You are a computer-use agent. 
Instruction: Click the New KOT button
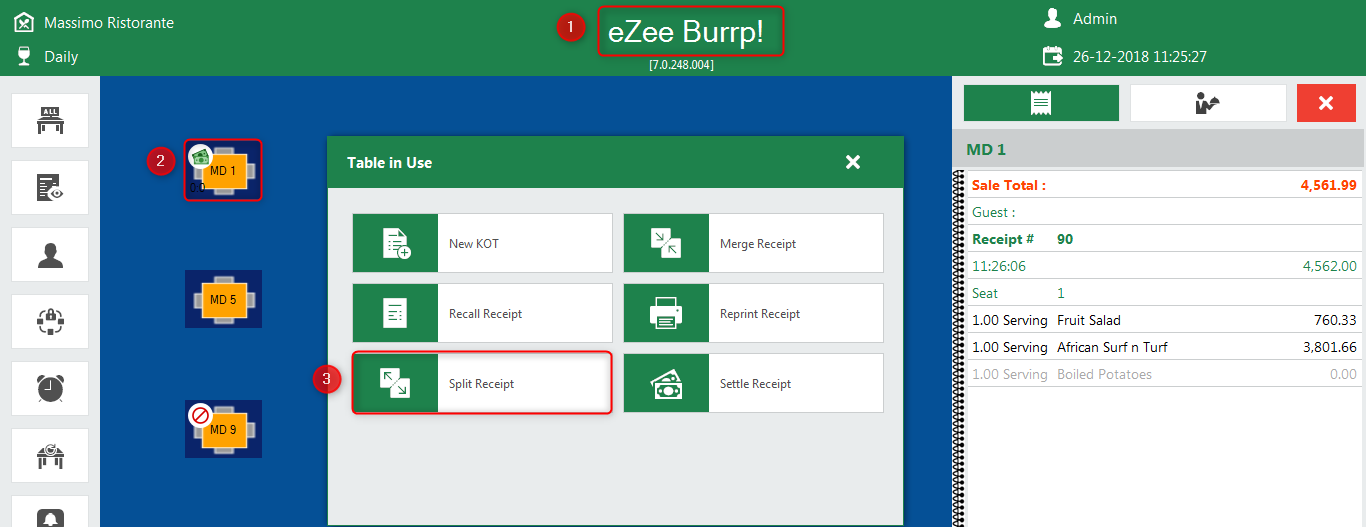482,243
